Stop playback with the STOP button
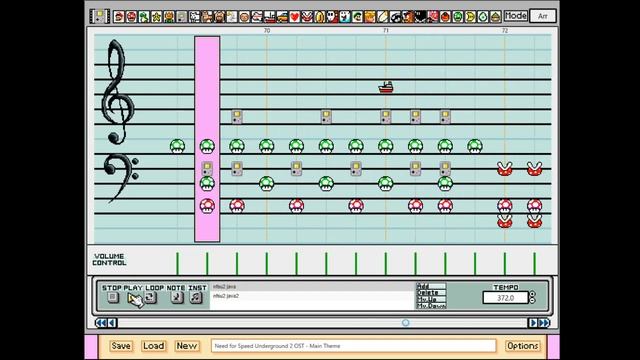Image resolution: width=640 pixels, height=360 pixels. [x=113, y=298]
